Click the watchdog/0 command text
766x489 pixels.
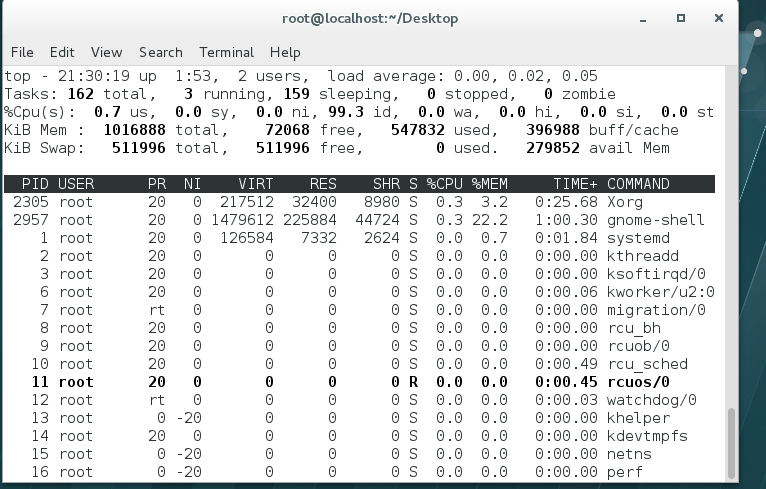point(652,400)
